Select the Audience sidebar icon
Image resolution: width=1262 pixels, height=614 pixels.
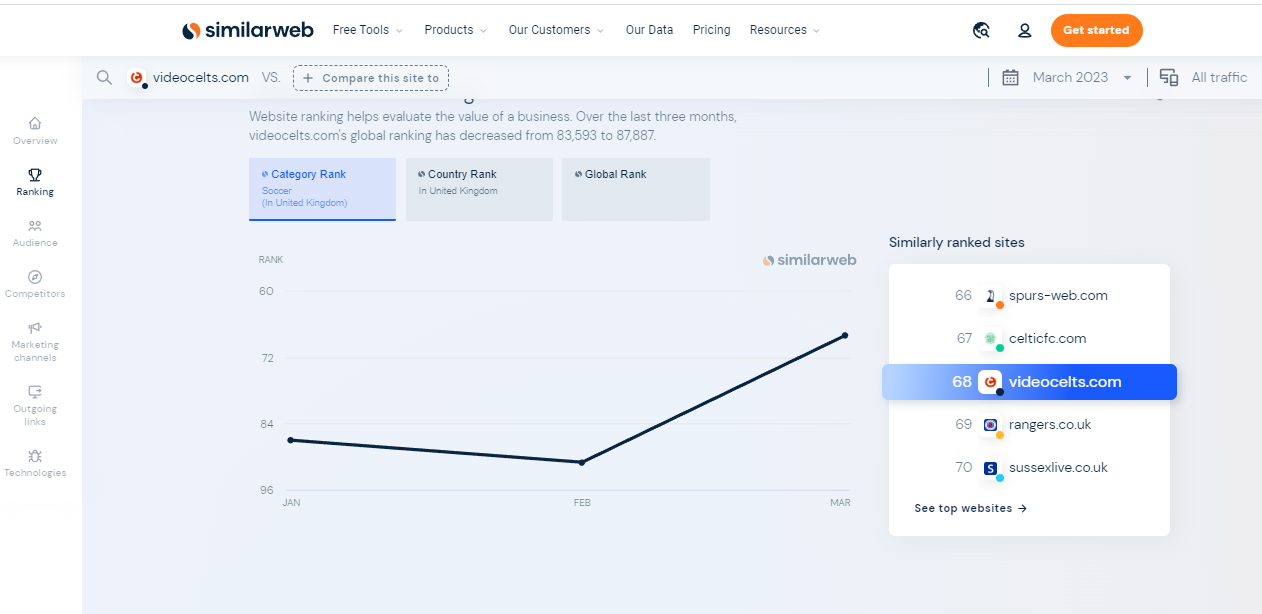[35, 227]
